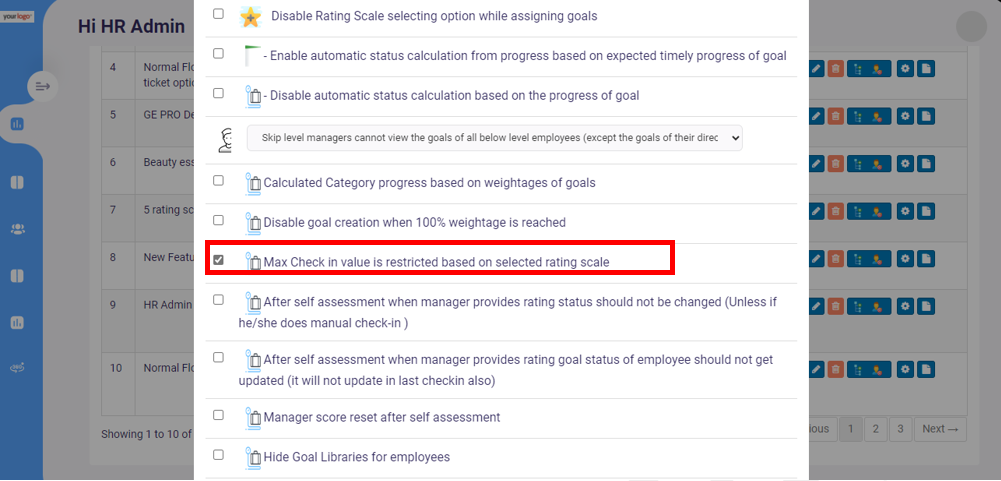Image resolution: width=1001 pixels, height=481 pixels.
Task: Click the edit pencil icon in row 10
Action: (817, 369)
